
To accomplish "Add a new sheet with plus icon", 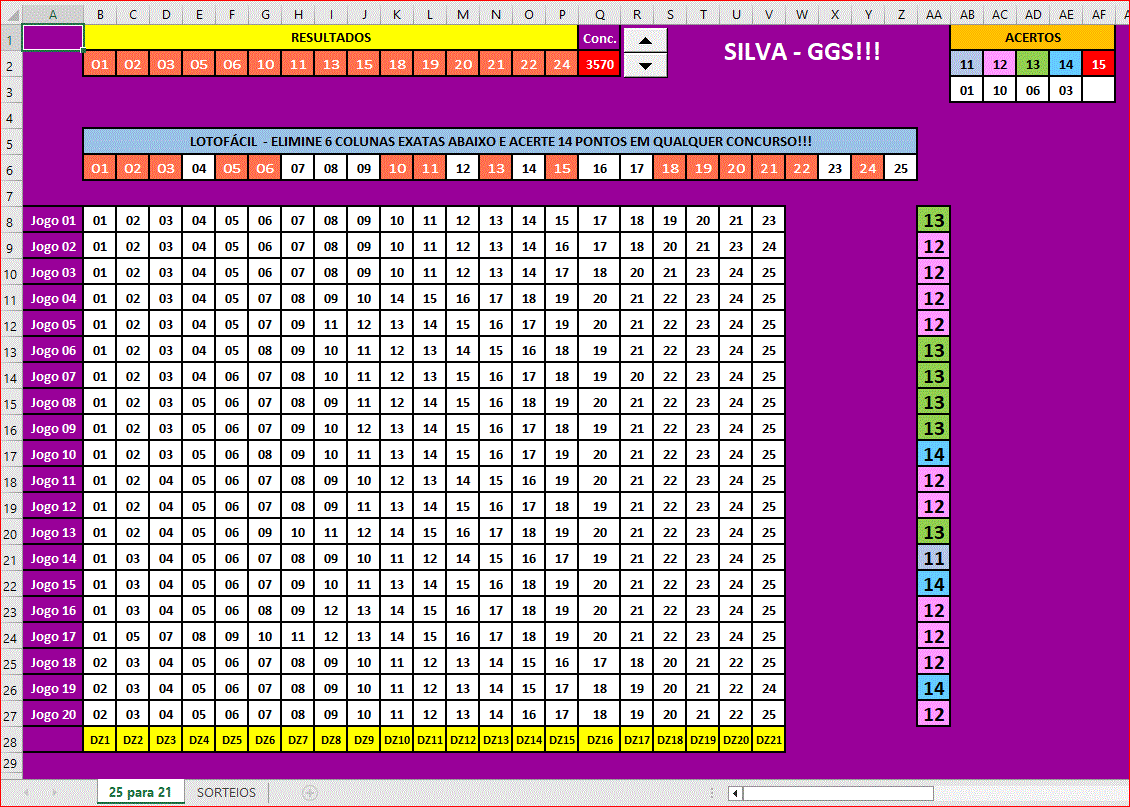I will click(310, 793).
